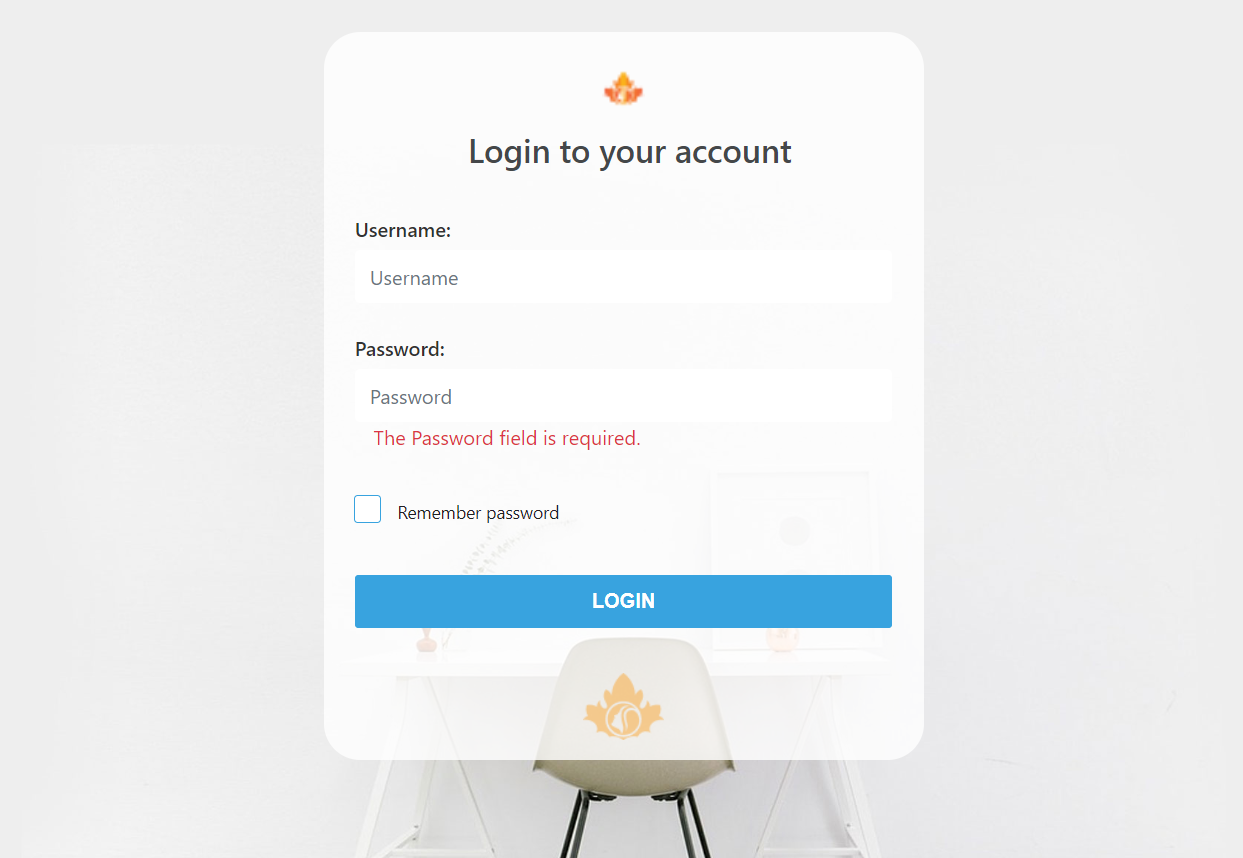Click the 'Remember password' label text

[478, 513]
